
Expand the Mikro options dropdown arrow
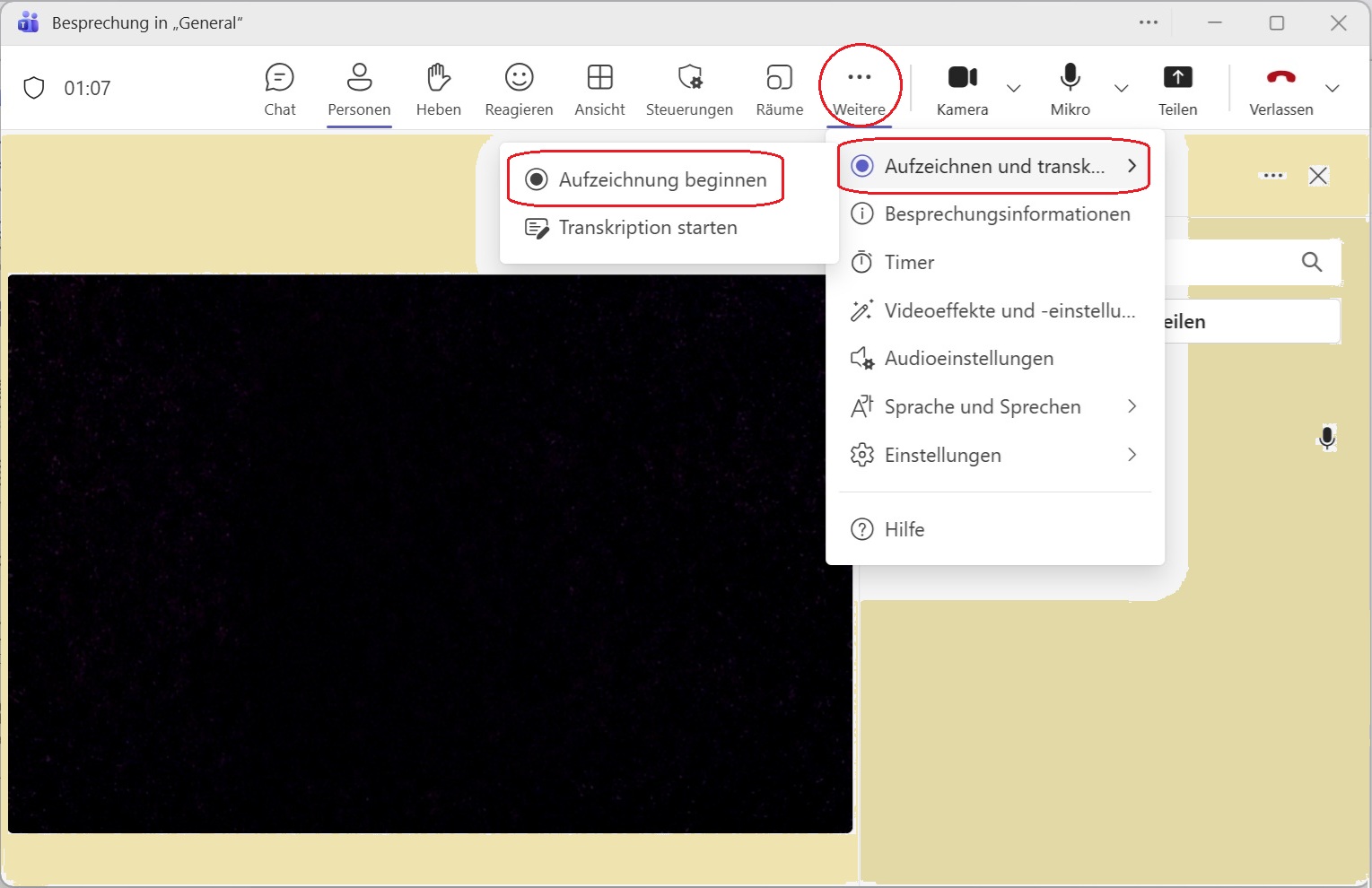pyautogui.click(x=1121, y=88)
